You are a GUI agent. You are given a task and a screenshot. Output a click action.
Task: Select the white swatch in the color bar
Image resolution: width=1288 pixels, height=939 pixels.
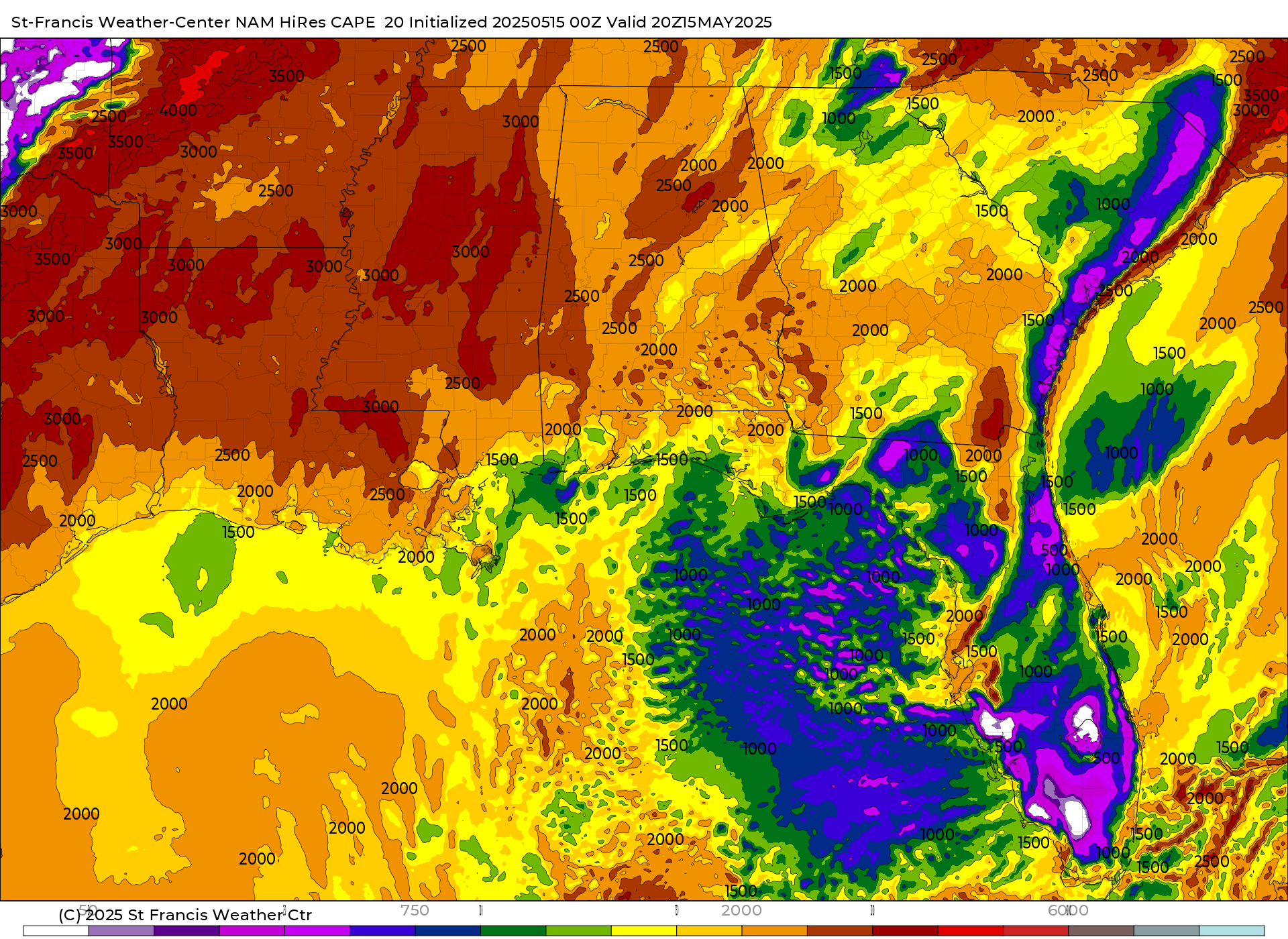coord(56,931)
